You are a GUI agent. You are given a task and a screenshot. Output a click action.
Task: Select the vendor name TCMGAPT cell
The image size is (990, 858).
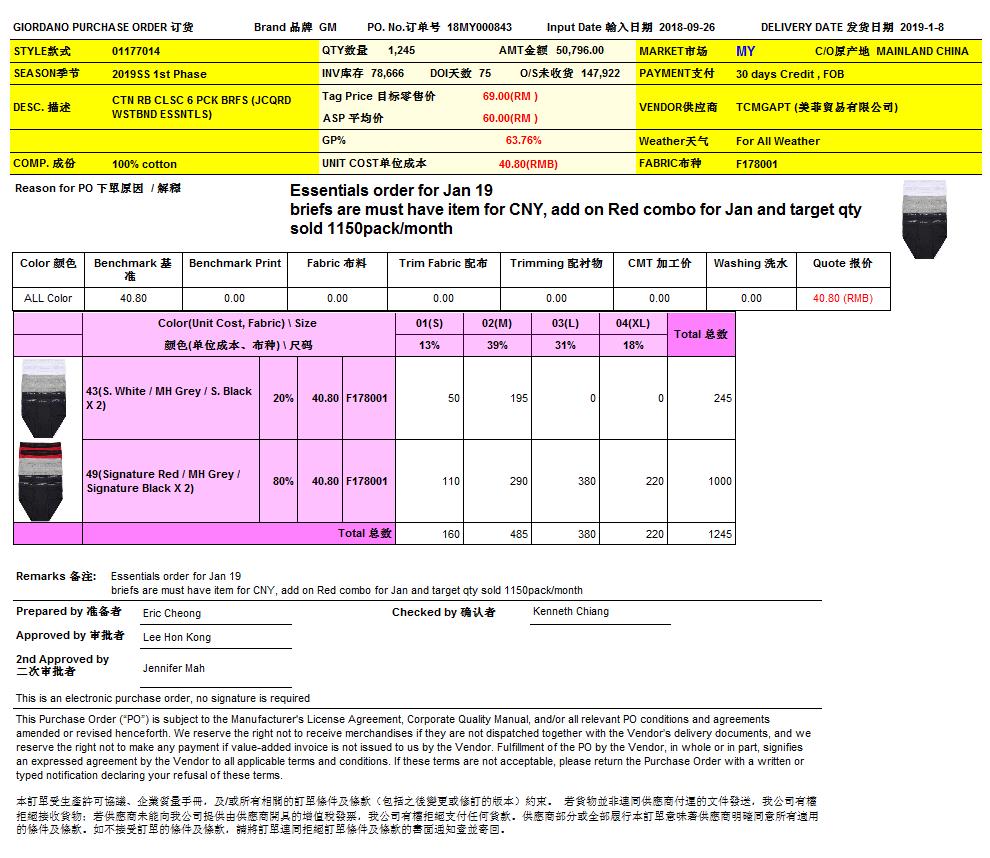(x=816, y=107)
